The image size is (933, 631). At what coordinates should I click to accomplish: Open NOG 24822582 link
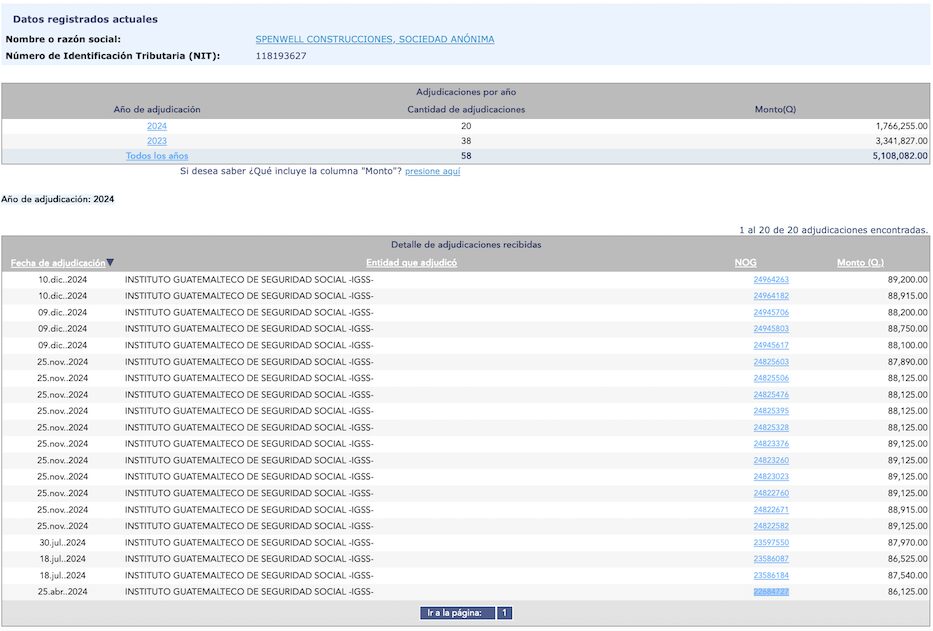pyautogui.click(x=771, y=526)
